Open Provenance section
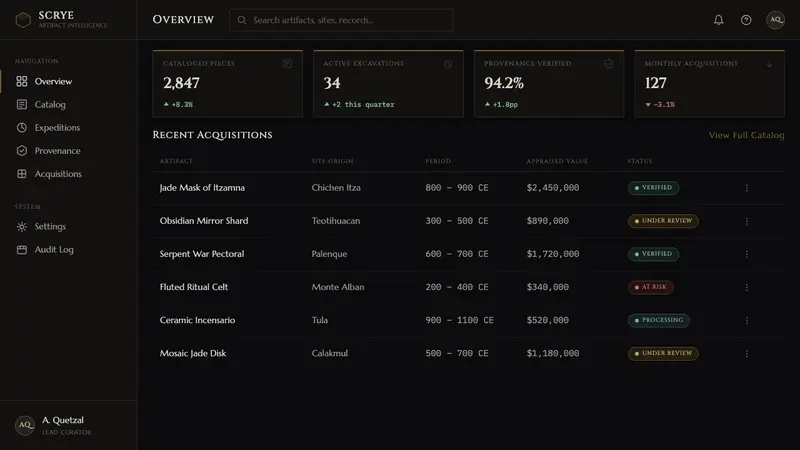Screen dimensions: 800x450 68,151
